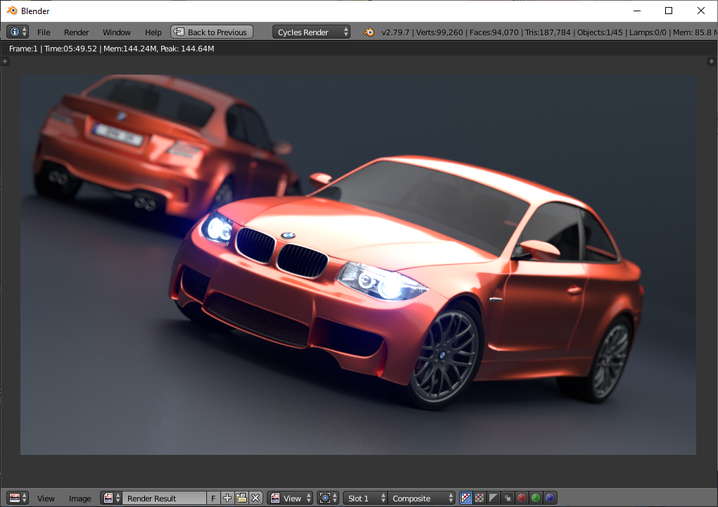Viewport: 718px width, 507px height.
Task: Click the new image plus icon
Action: [227, 498]
